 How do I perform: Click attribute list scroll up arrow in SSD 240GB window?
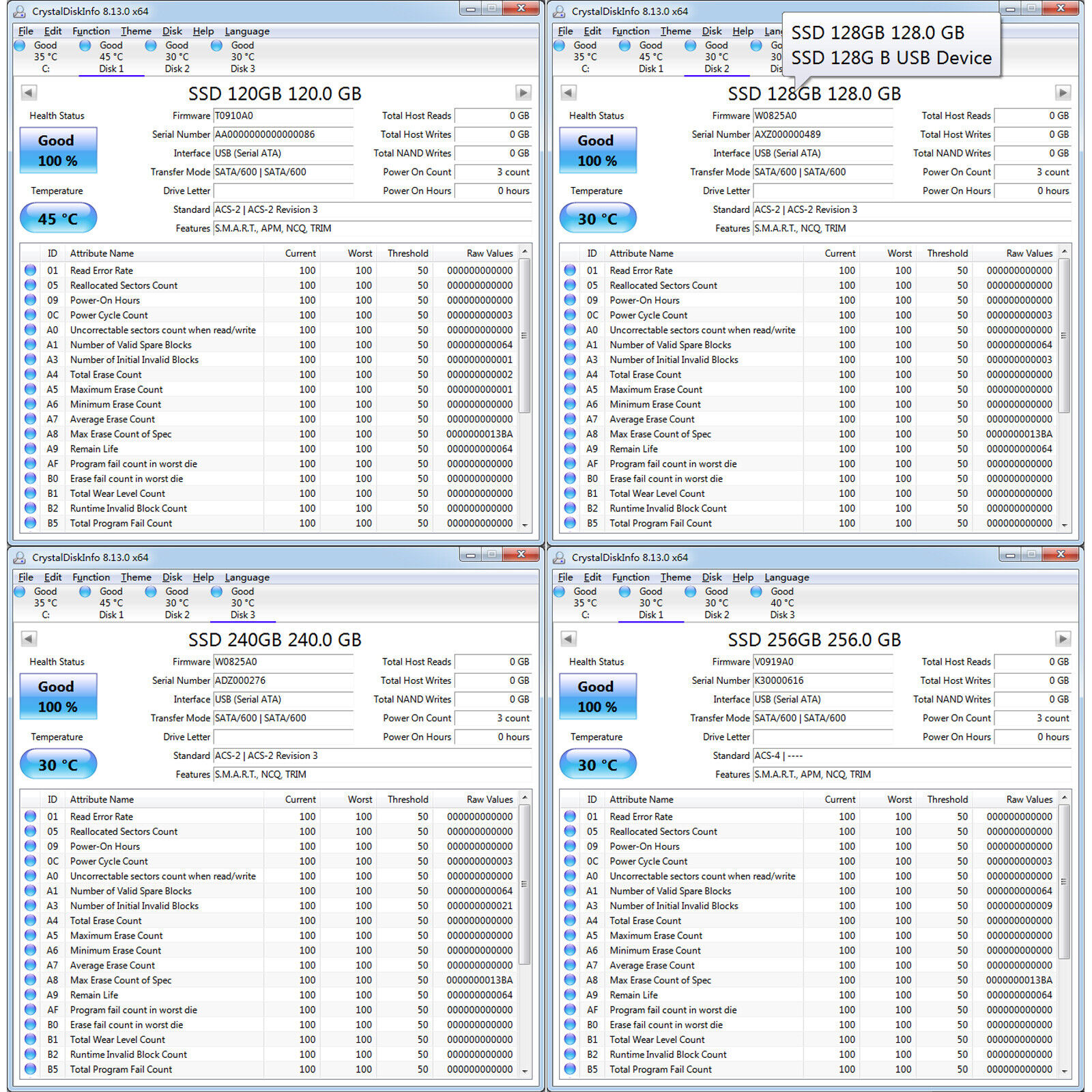[525, 797]
